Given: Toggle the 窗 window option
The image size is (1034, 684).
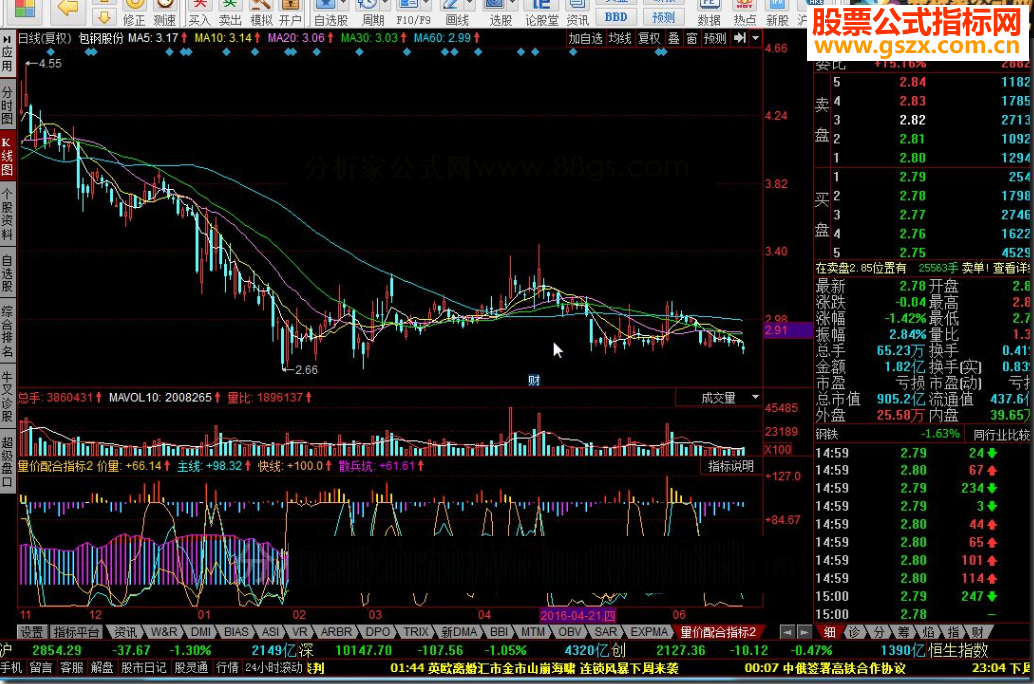Looking at the screenshot, I should coord(692,38).
